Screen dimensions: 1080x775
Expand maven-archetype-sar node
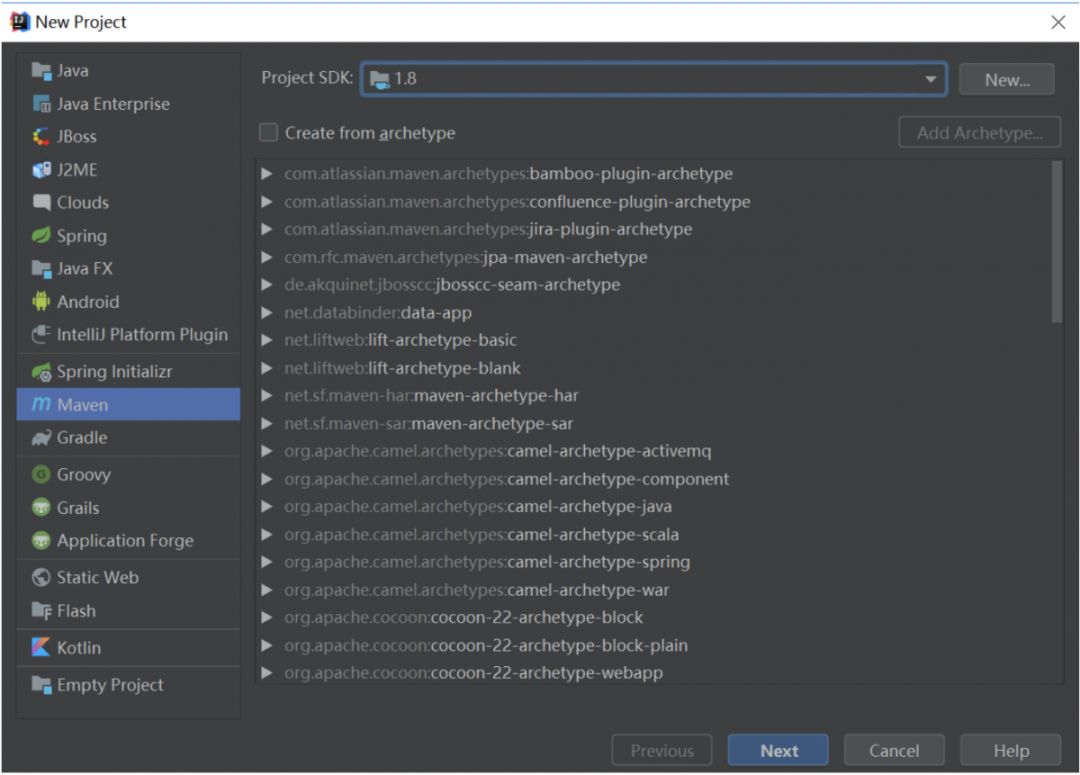click(x=267, y=424)
